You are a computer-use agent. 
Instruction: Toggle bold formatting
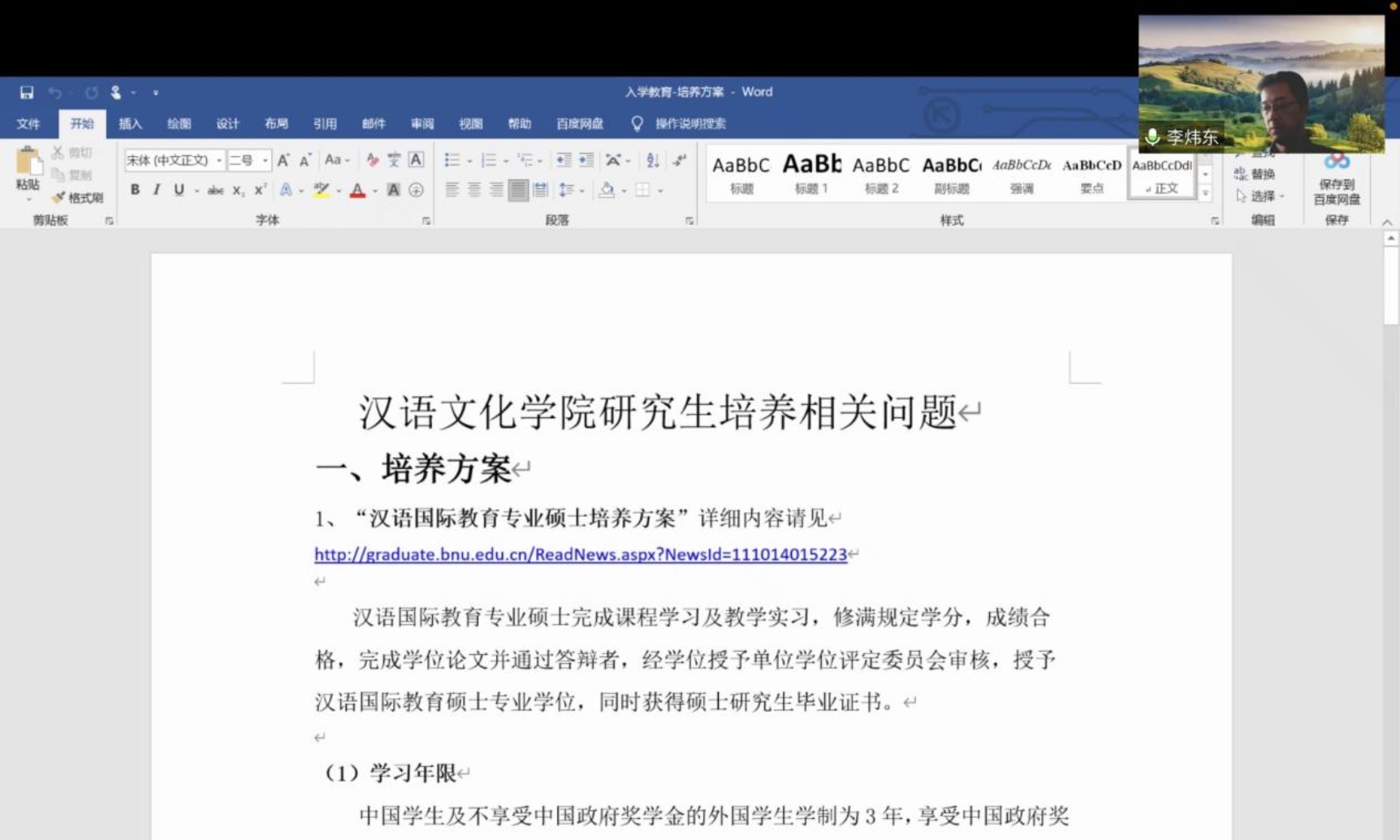point(135,190)
